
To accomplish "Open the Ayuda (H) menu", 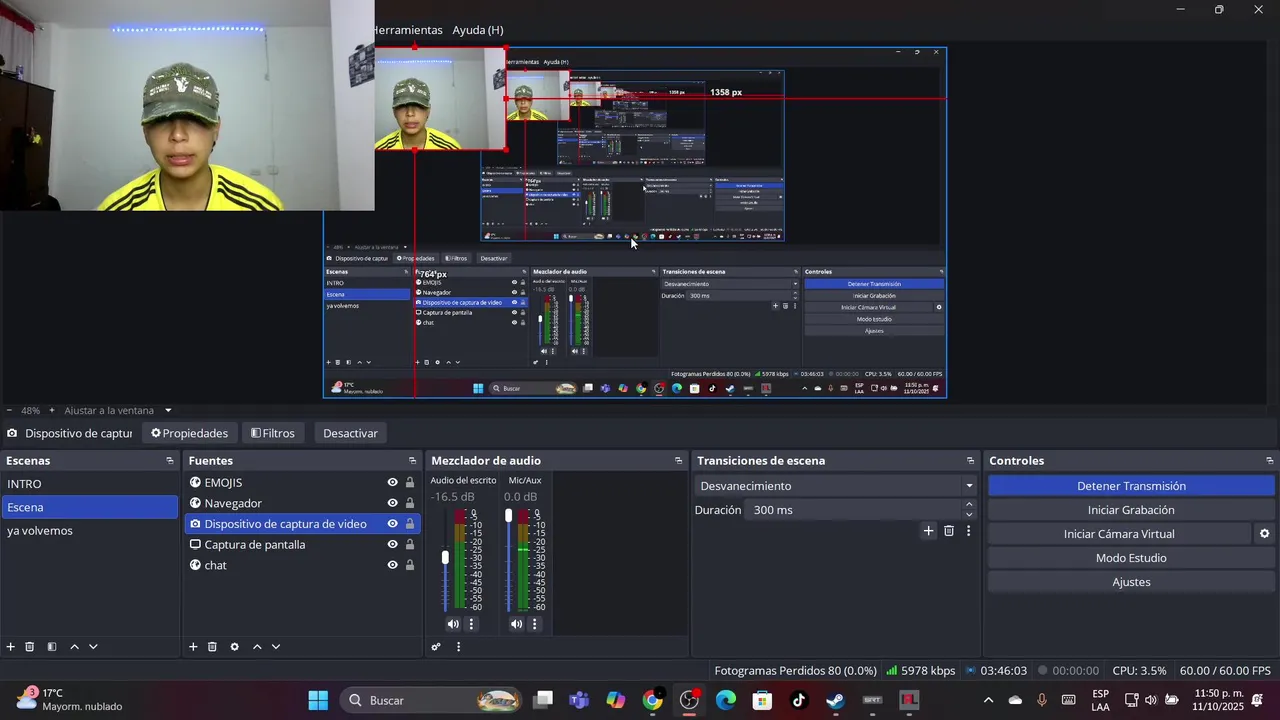I will (478, 30).
